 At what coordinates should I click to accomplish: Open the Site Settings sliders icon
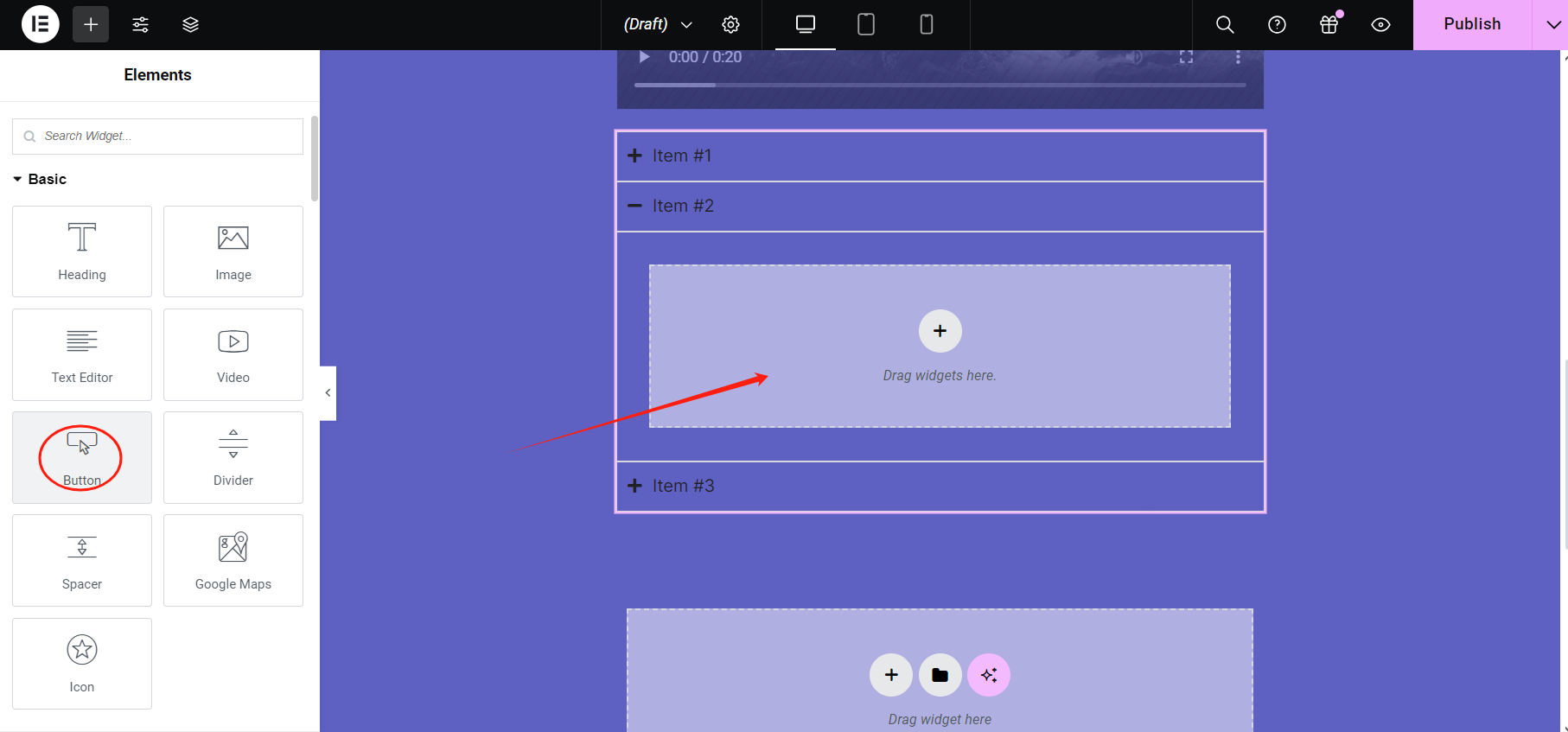click(140, 24)
